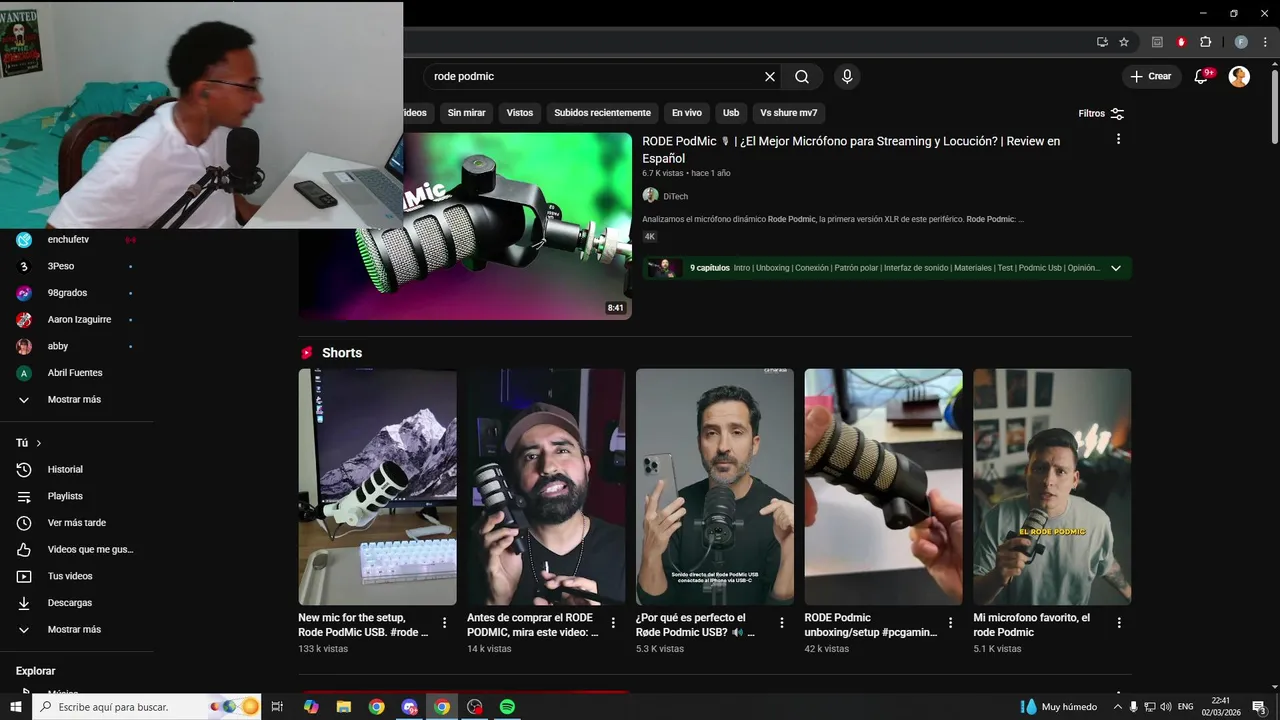Open options for 'New mic for the setup' short
The width and height of the screenshot is (1280, 720).
coord(444,623)
